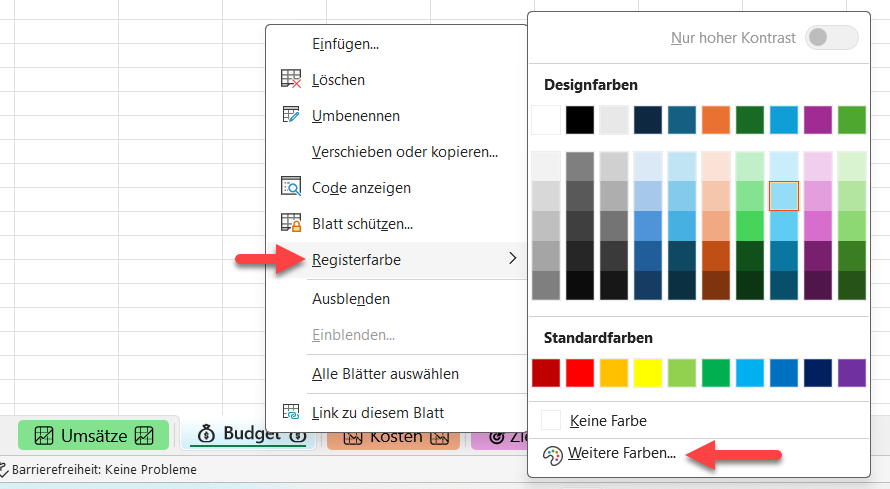Open Weitere Farben... color dialog
The image size is (890, 489).
click(x=699, y=454)
